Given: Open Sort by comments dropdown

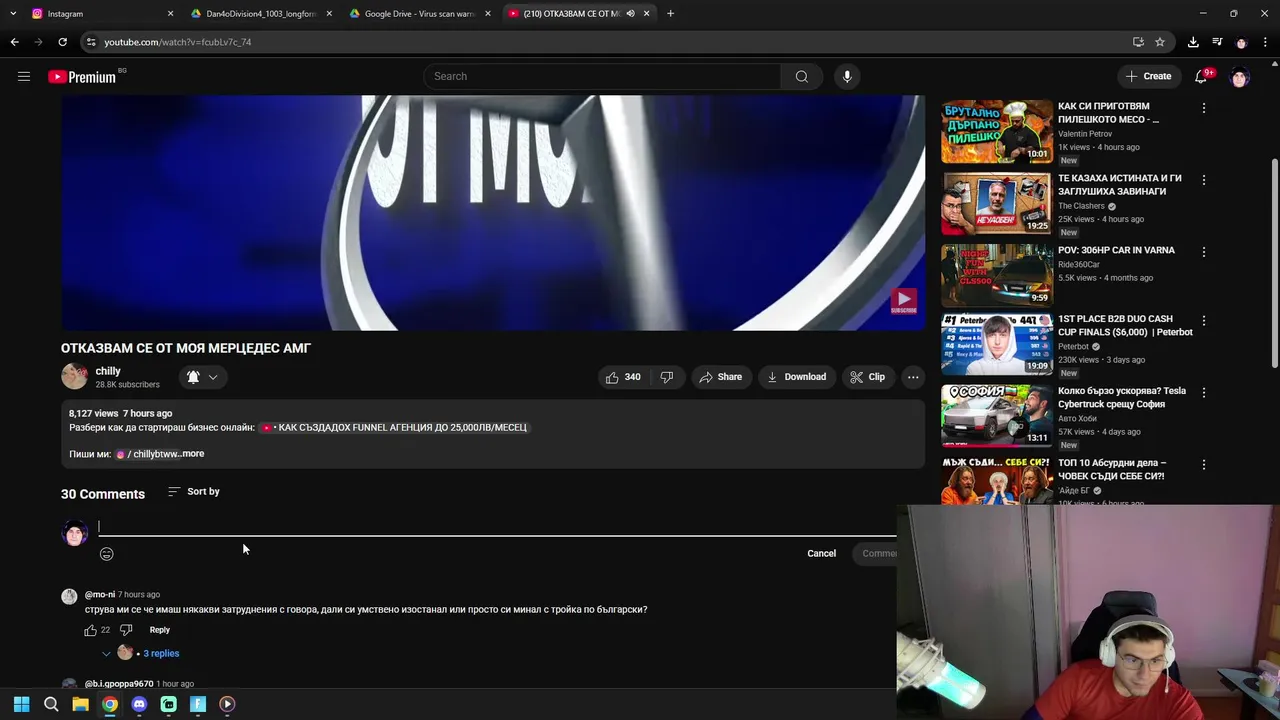Looking at the screenshot, I should (x=194, y=491).
